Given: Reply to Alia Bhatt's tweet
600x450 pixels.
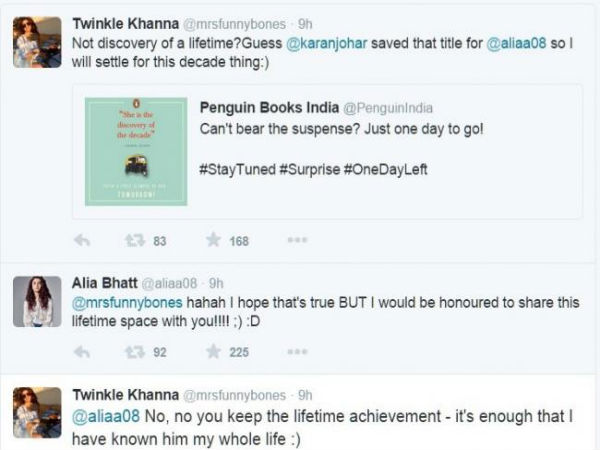Looking at the screenshot, I should pos(83,351).
